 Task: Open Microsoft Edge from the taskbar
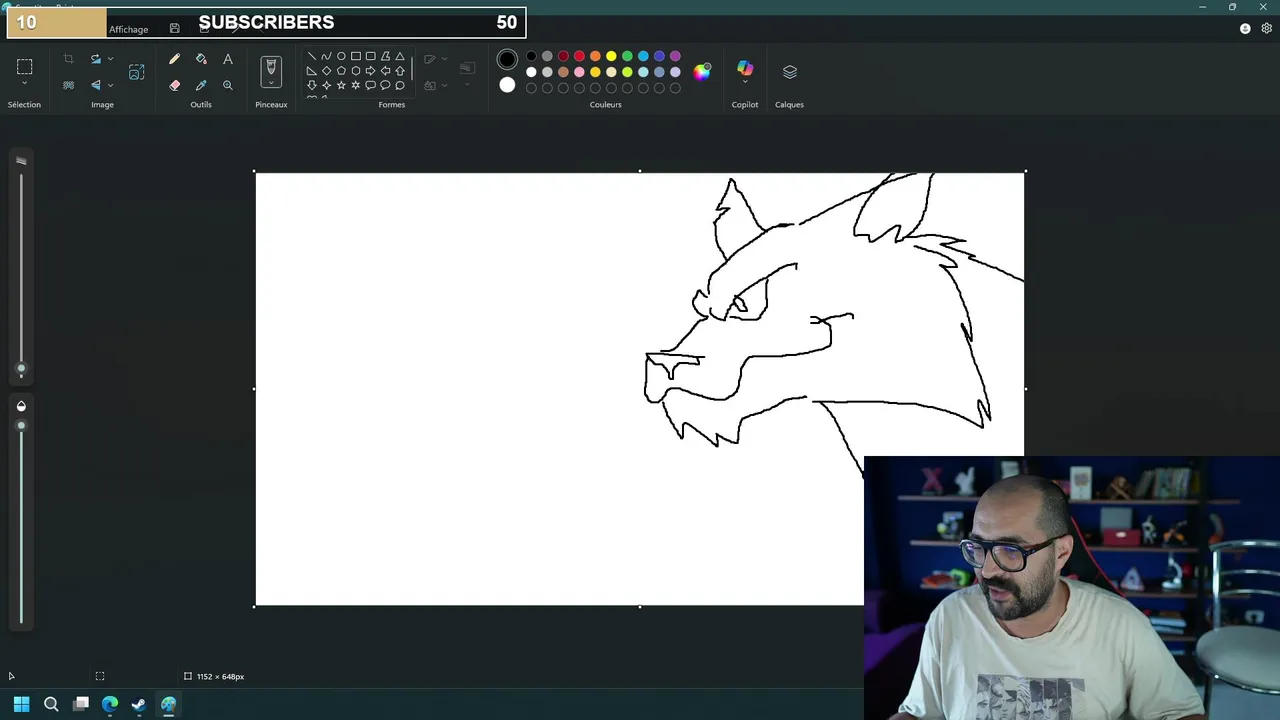(x=110, y=704)
